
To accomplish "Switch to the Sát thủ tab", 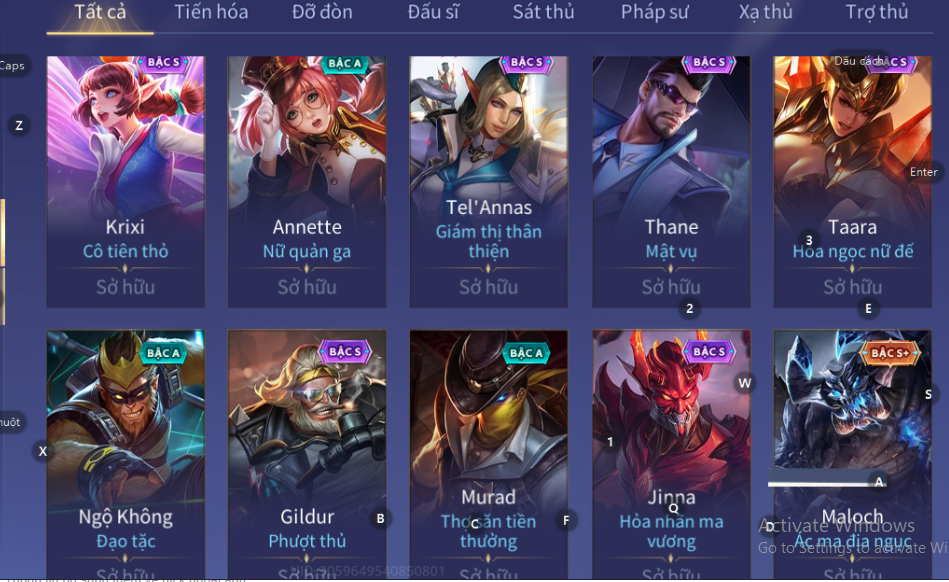I will [x=543, y=12].
